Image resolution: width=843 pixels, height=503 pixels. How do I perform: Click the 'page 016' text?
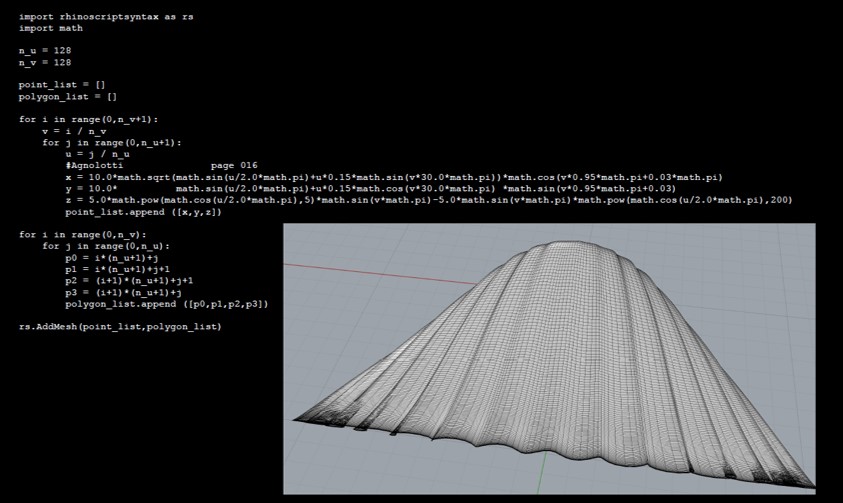point(234,166)
